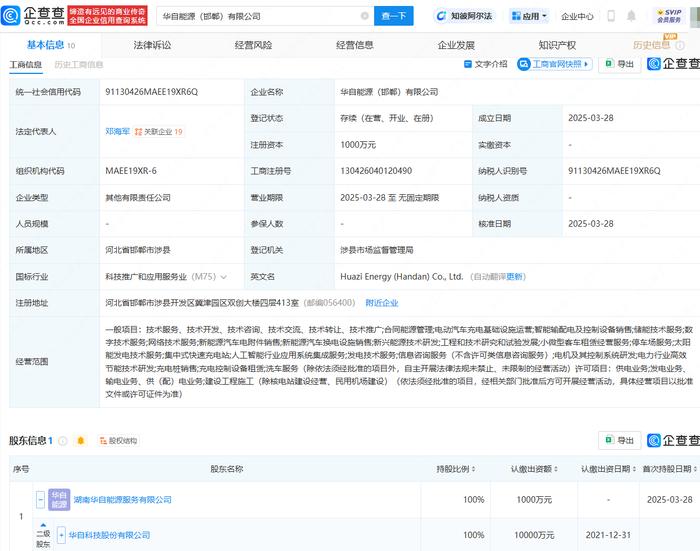
Task: Open 知彼阿尔法 assistant
Action: (464, 16)
